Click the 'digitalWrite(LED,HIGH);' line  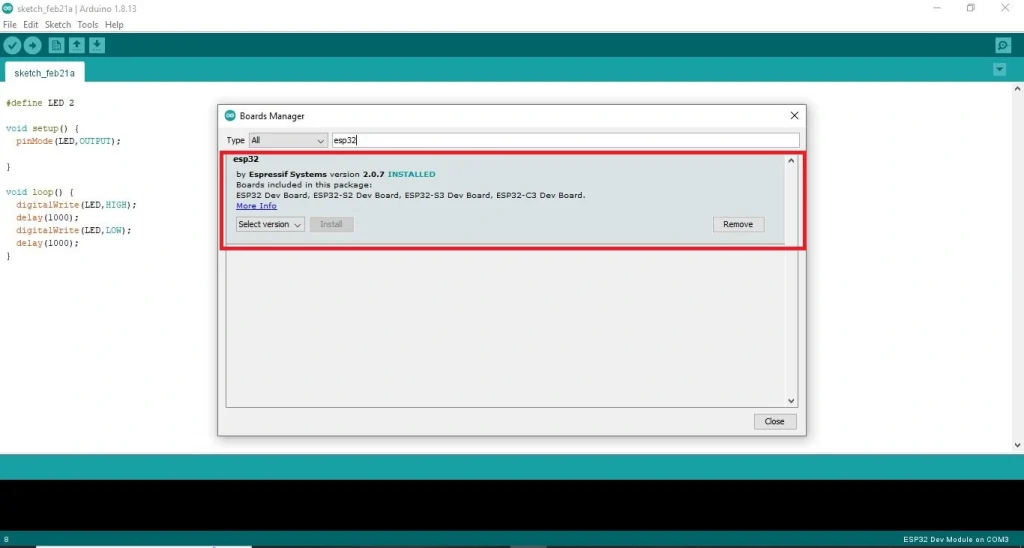[76, 205]
